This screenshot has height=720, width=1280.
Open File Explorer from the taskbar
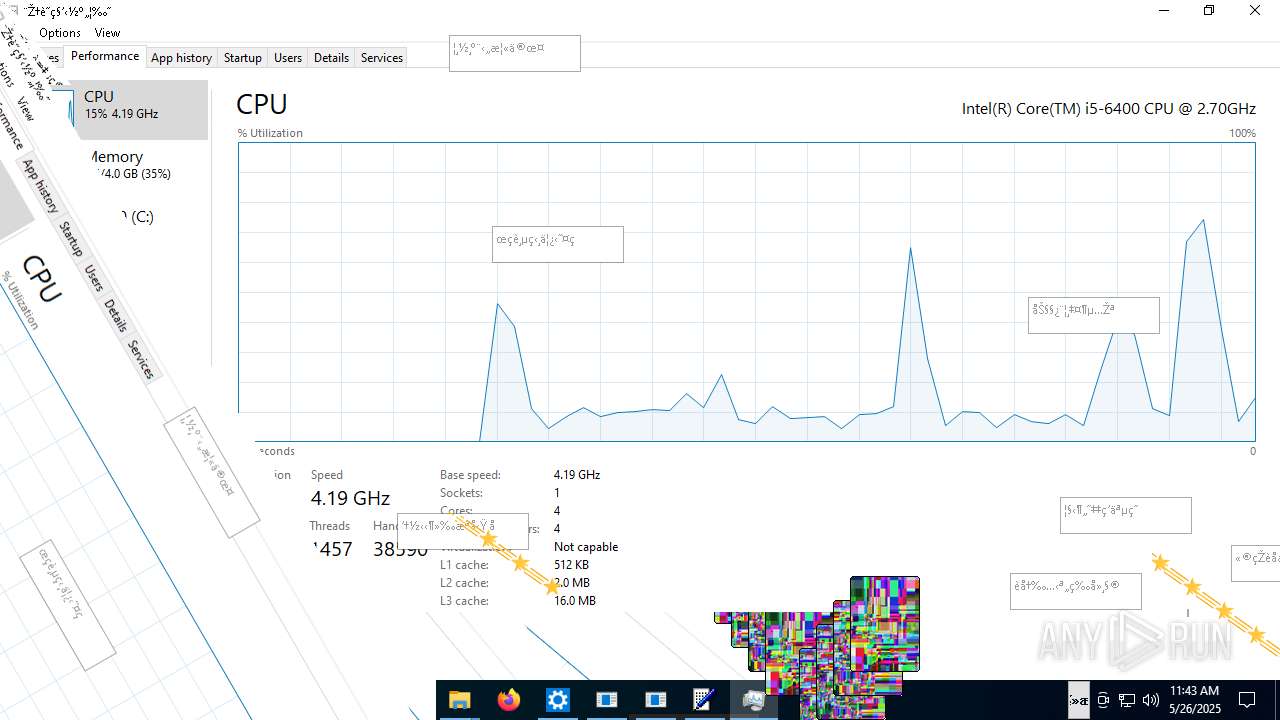(x=459, y=700)
